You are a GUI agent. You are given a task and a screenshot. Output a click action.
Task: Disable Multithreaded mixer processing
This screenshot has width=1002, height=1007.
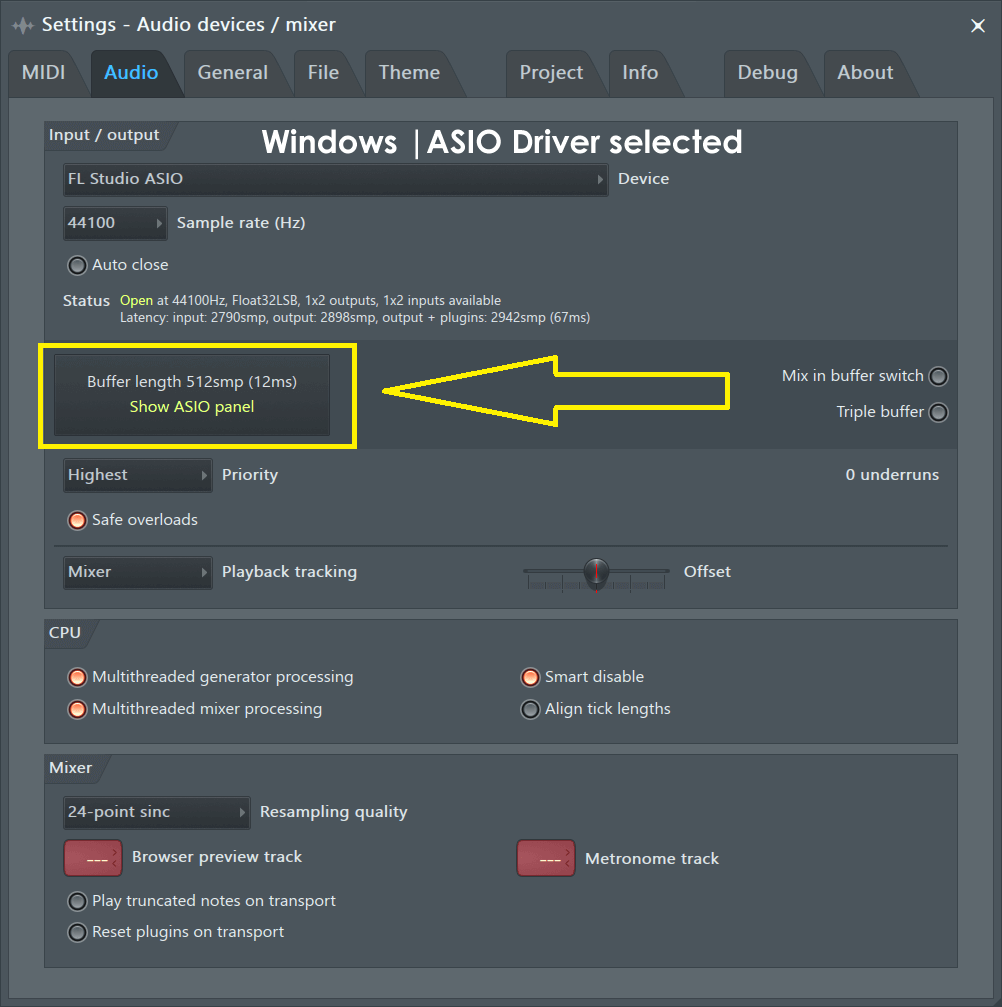[77, 709]
